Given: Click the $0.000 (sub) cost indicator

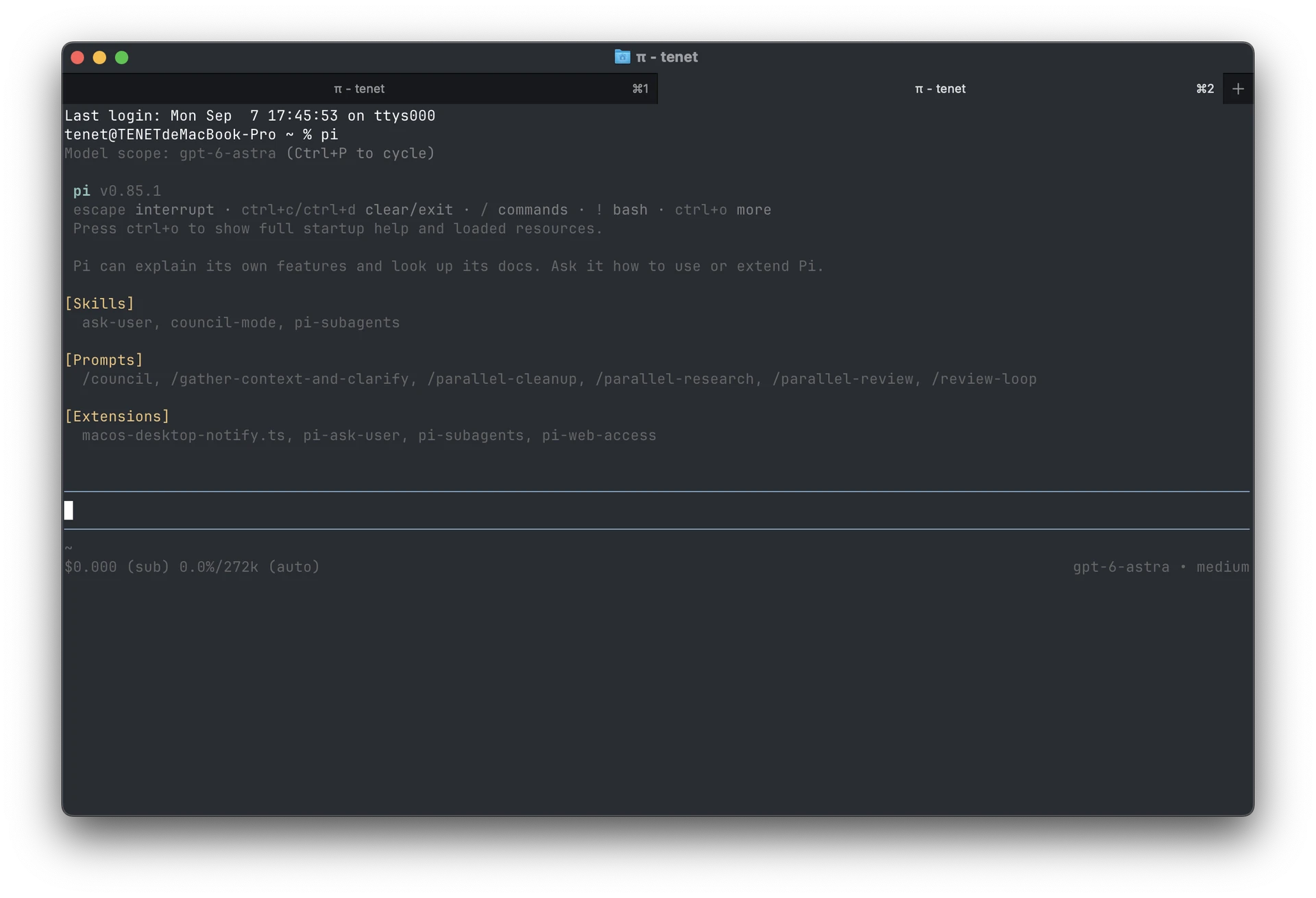Looking at the screenshot, I should (117, 567).
